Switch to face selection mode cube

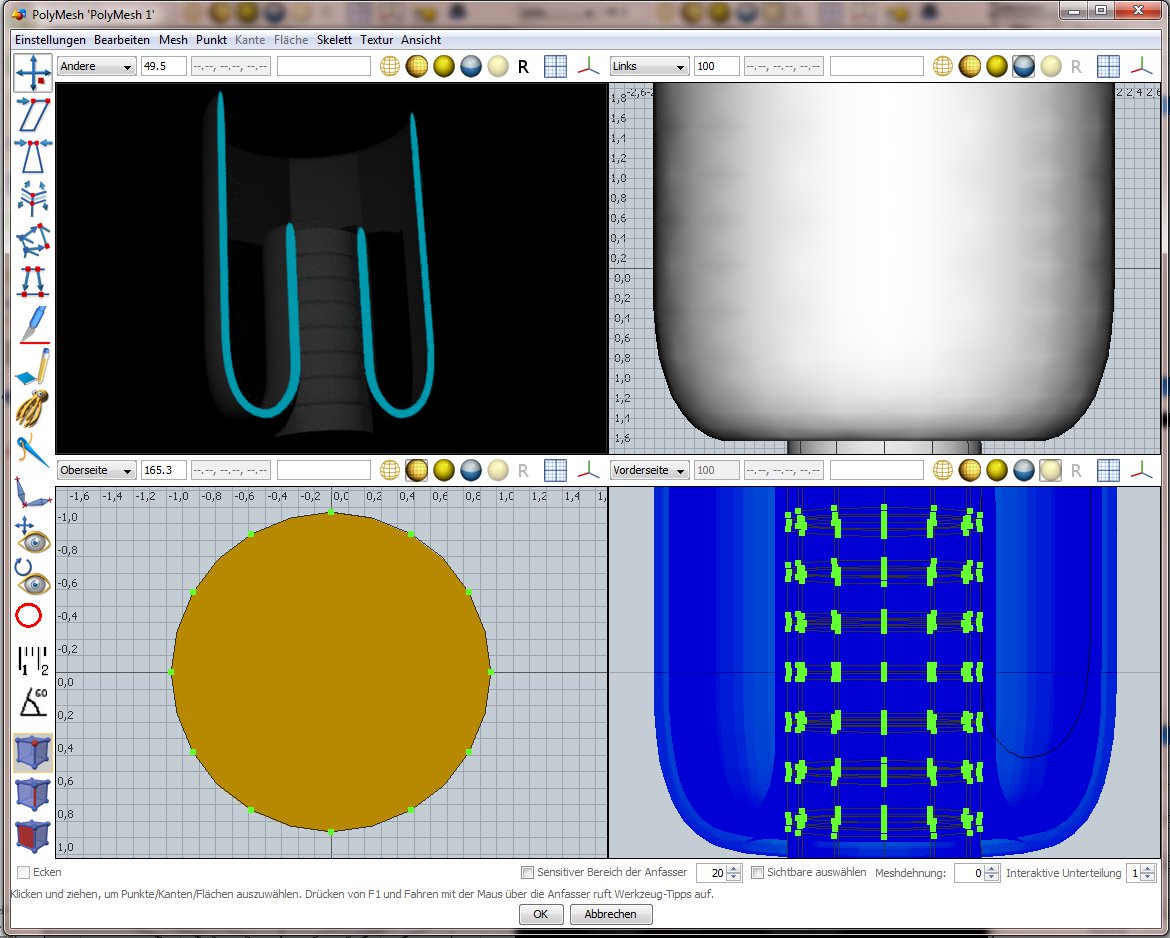point(33,836)
